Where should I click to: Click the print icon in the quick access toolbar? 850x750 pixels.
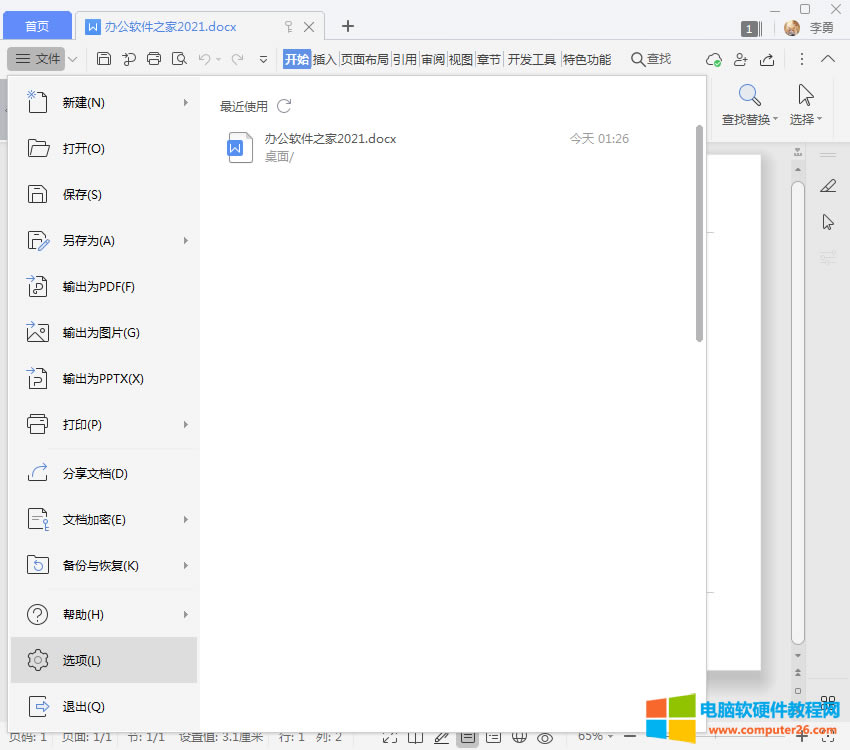click(x=154, y=59)
